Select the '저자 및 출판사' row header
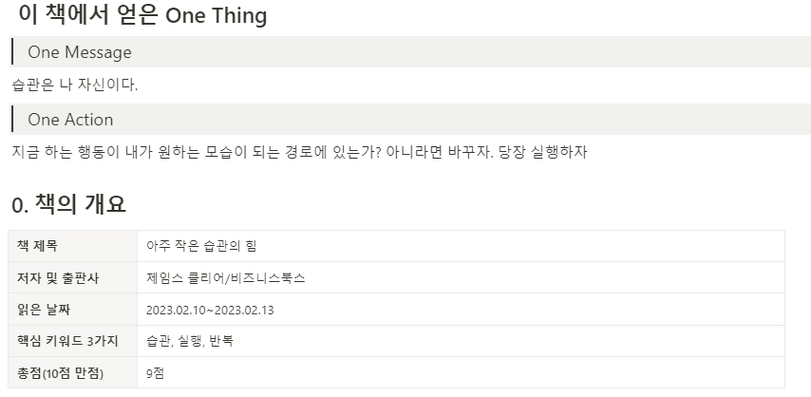Viewport: 811px width, 397px height. tap(73, 278)
